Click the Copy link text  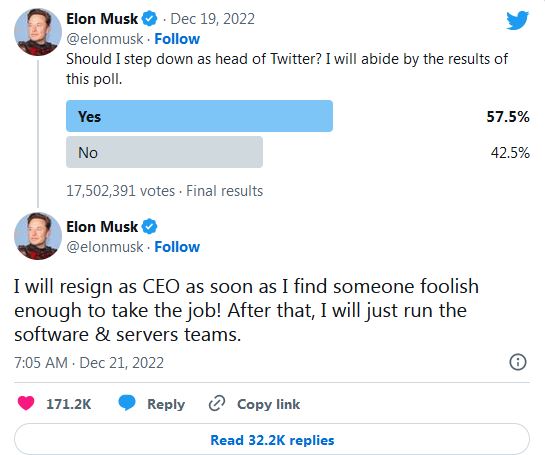tap(268, 404)
